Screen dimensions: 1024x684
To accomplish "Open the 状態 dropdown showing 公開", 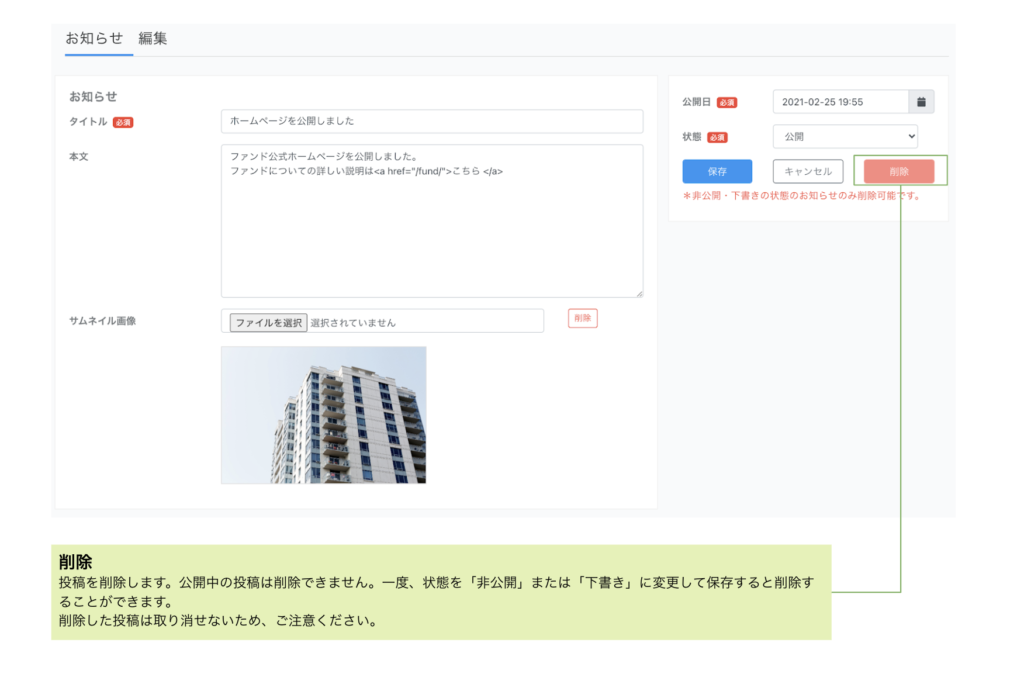I will tap(845, 137).
